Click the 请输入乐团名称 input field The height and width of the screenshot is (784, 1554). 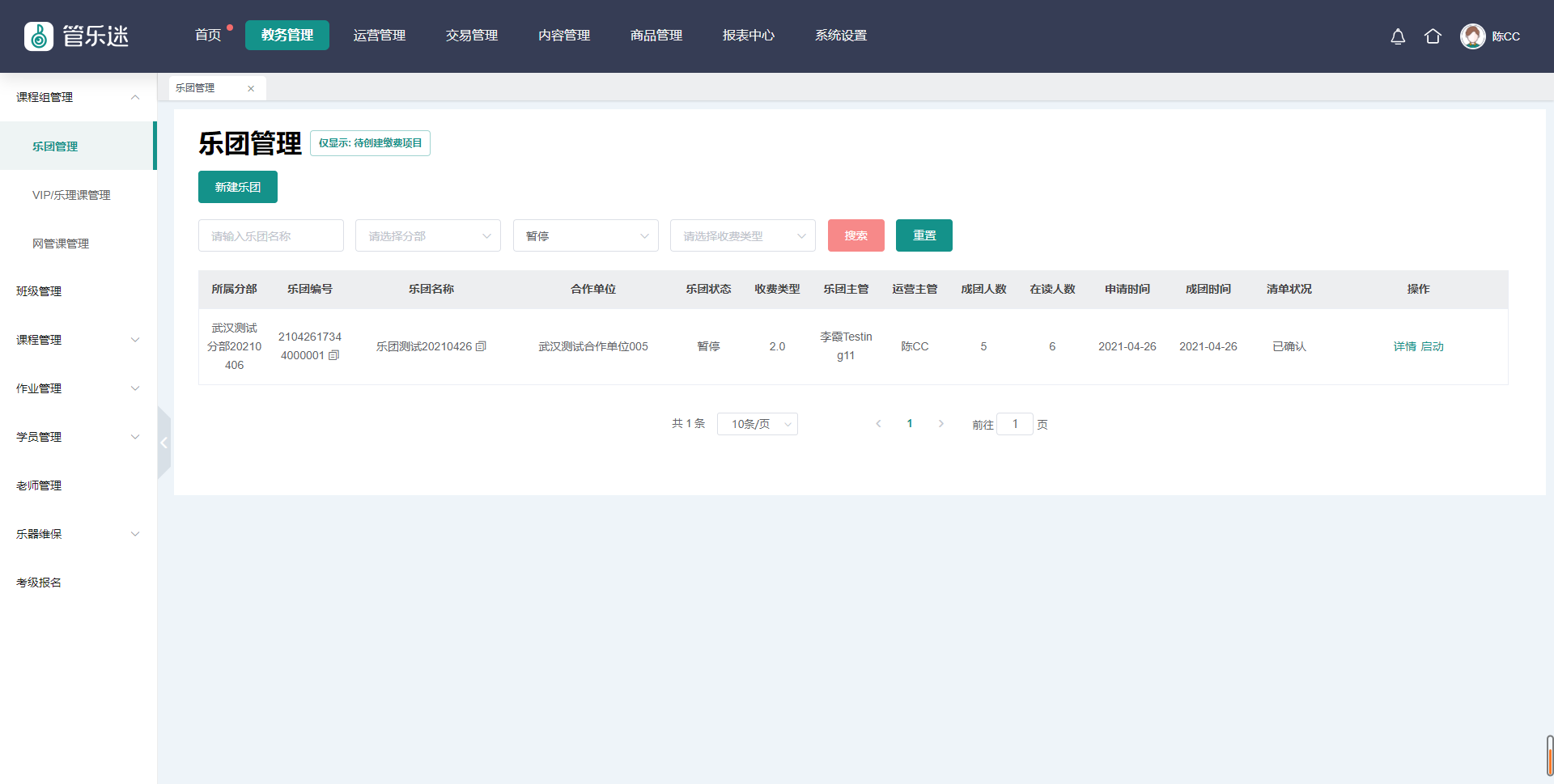pos(270,236)
